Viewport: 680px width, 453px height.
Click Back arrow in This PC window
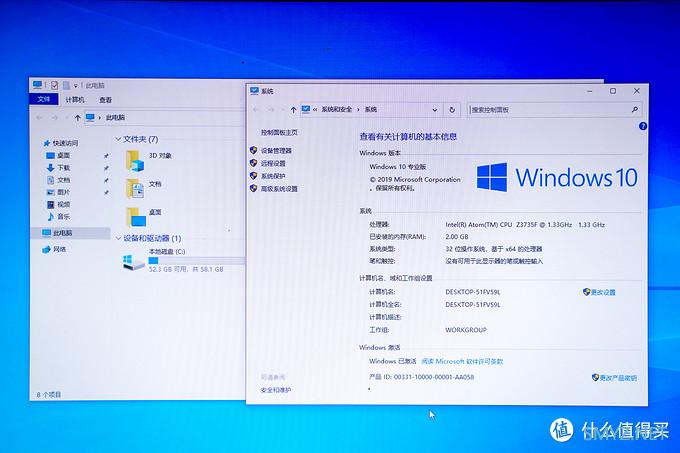[39, 117]
